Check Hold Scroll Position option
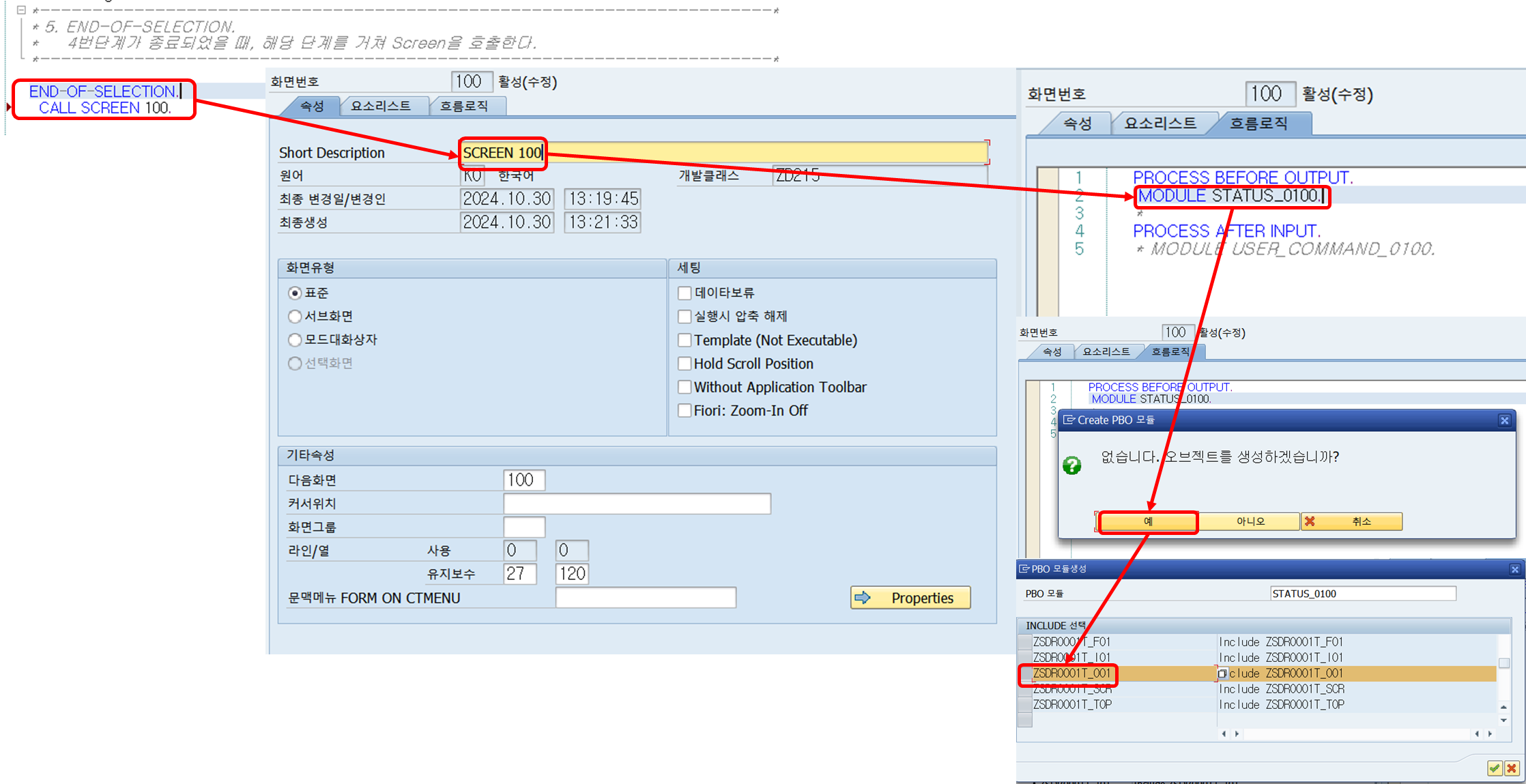 click(685, 364)
